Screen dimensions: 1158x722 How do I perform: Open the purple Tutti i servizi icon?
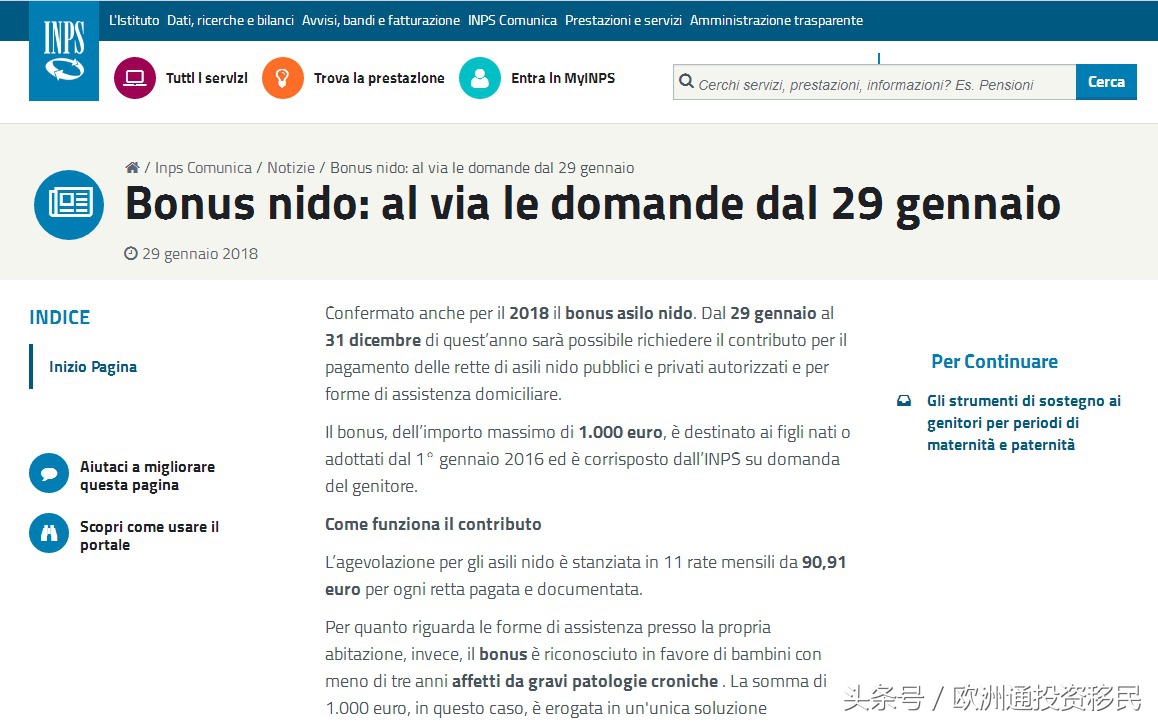coord(134,78)
